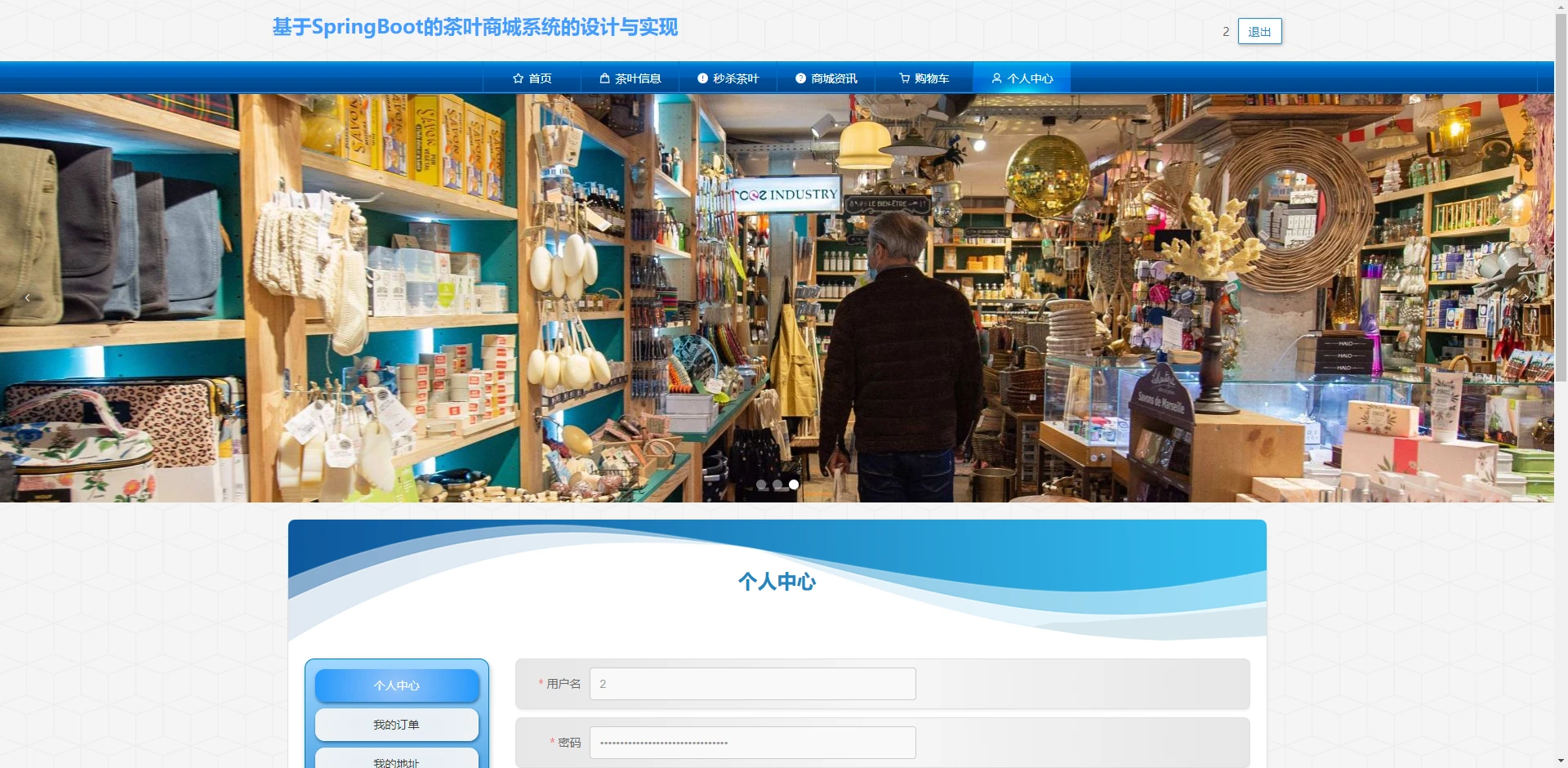Select the 茶叶信息 navigation tab
This screenshot has width=1568, height=768.
tap(630, 78)
